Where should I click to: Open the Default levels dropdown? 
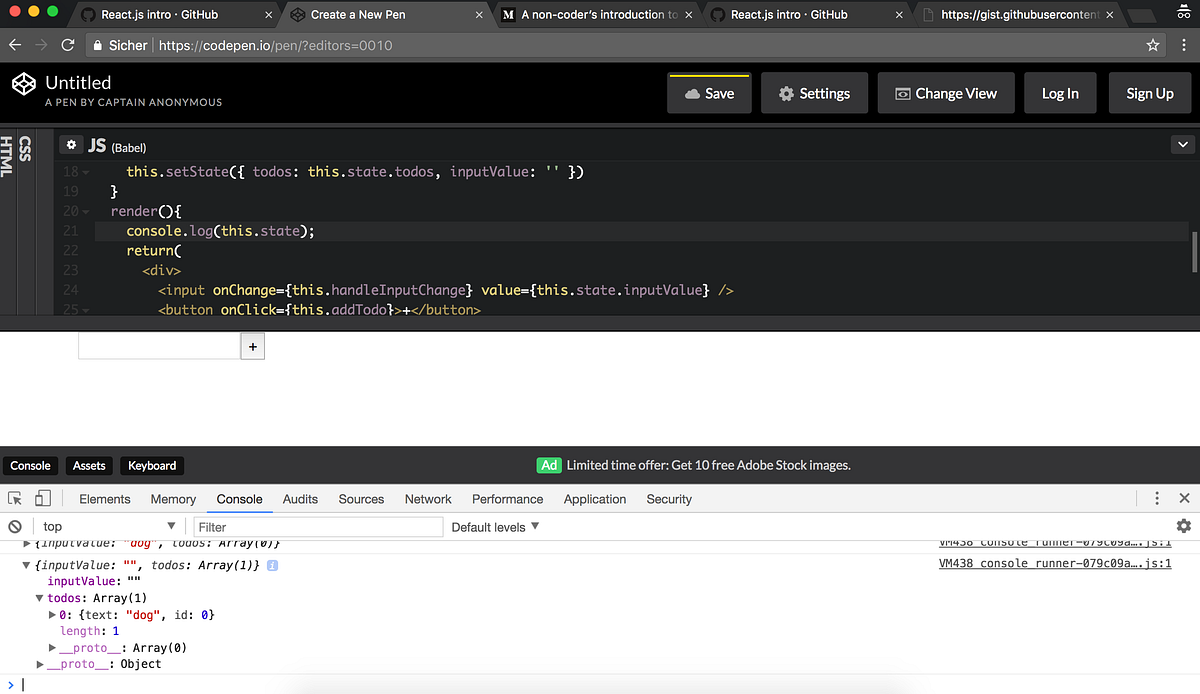pos(494,526)
